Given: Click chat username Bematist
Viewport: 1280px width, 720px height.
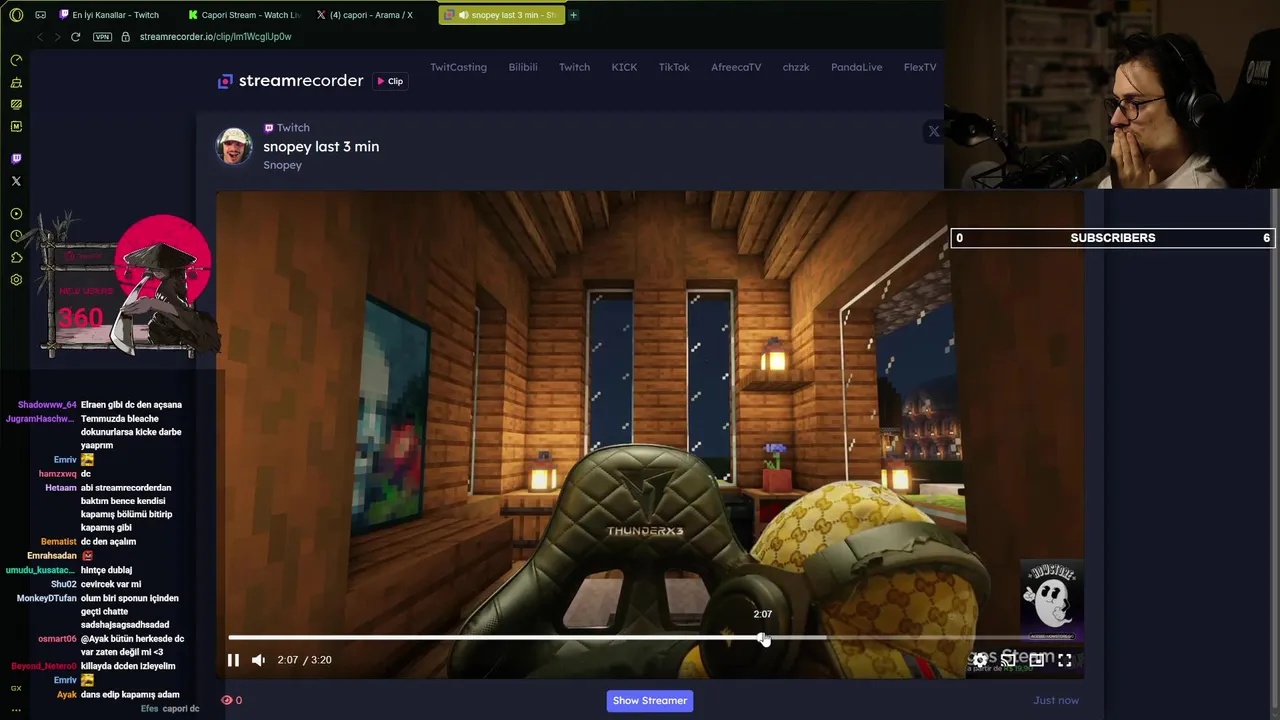Looking at the screenshot, I should pyautogui.click(x=59, y=542).
